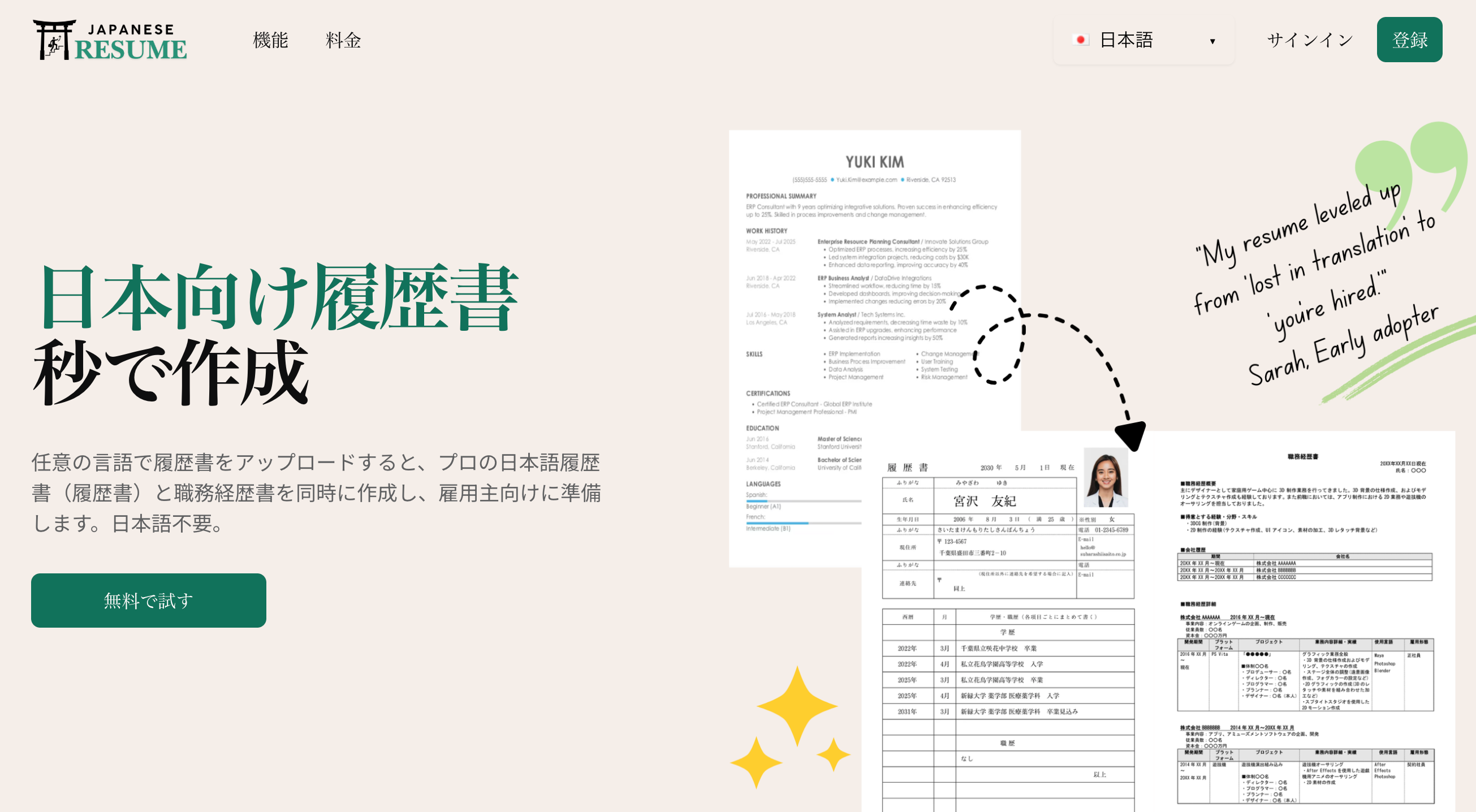Click the Japanese Resume torii gate logo
Image resolution: width=1476 pixels, height=812 pixels.
(110, 40)
